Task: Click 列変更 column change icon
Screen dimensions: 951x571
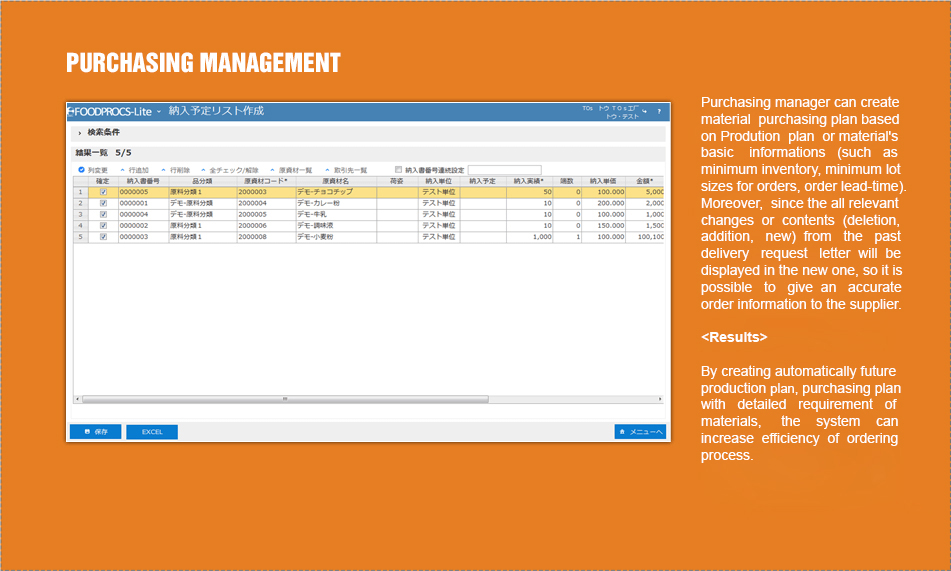Action: (x=92, y=170)
